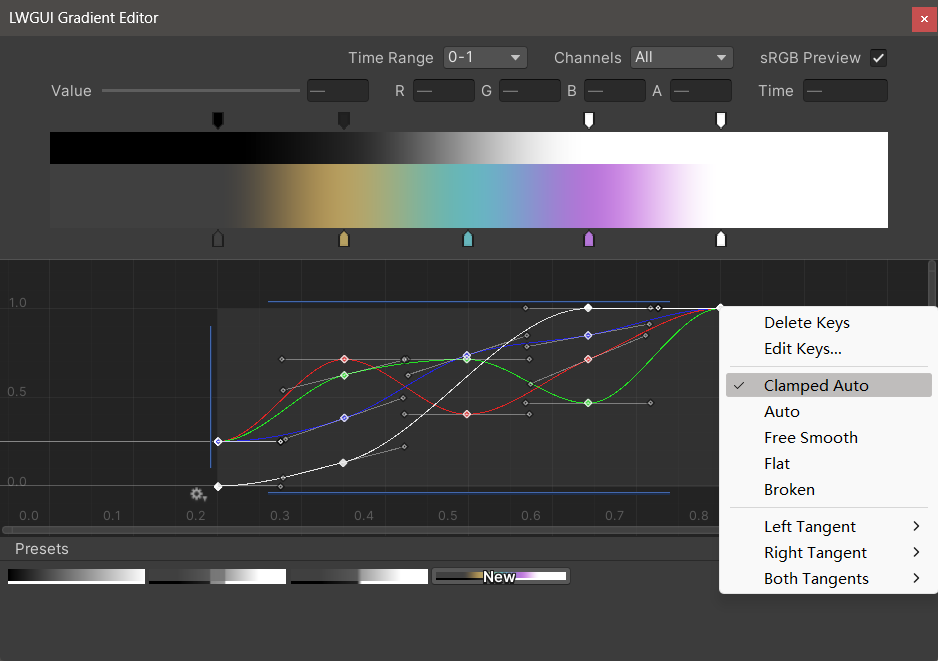Viewport: 938px width, 661px height.
Task: Open the Channels dropdown
Action: point(682,58)
